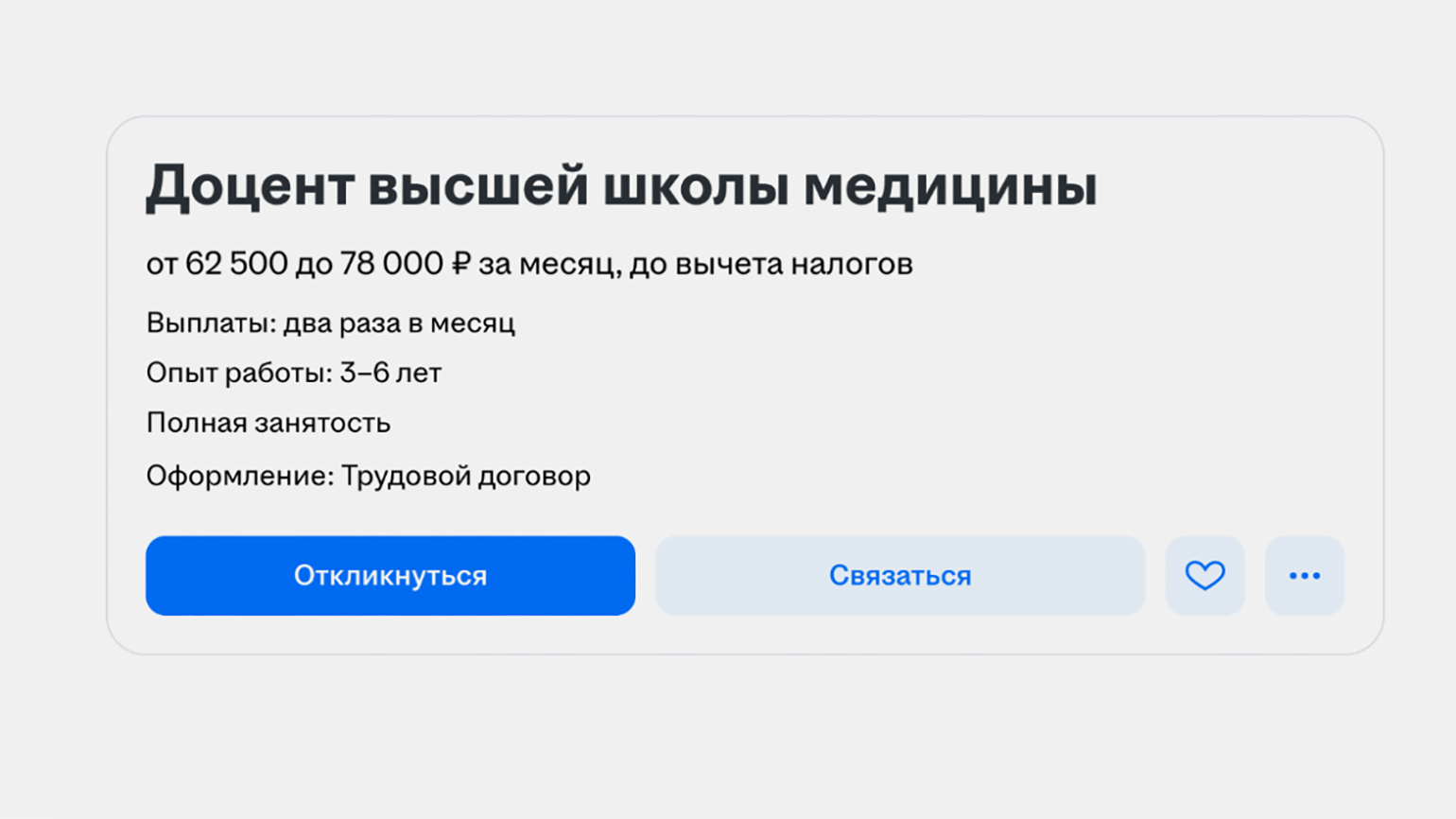
Task: Click the word медицины in the vacancy title
Action: coord(949,185)
